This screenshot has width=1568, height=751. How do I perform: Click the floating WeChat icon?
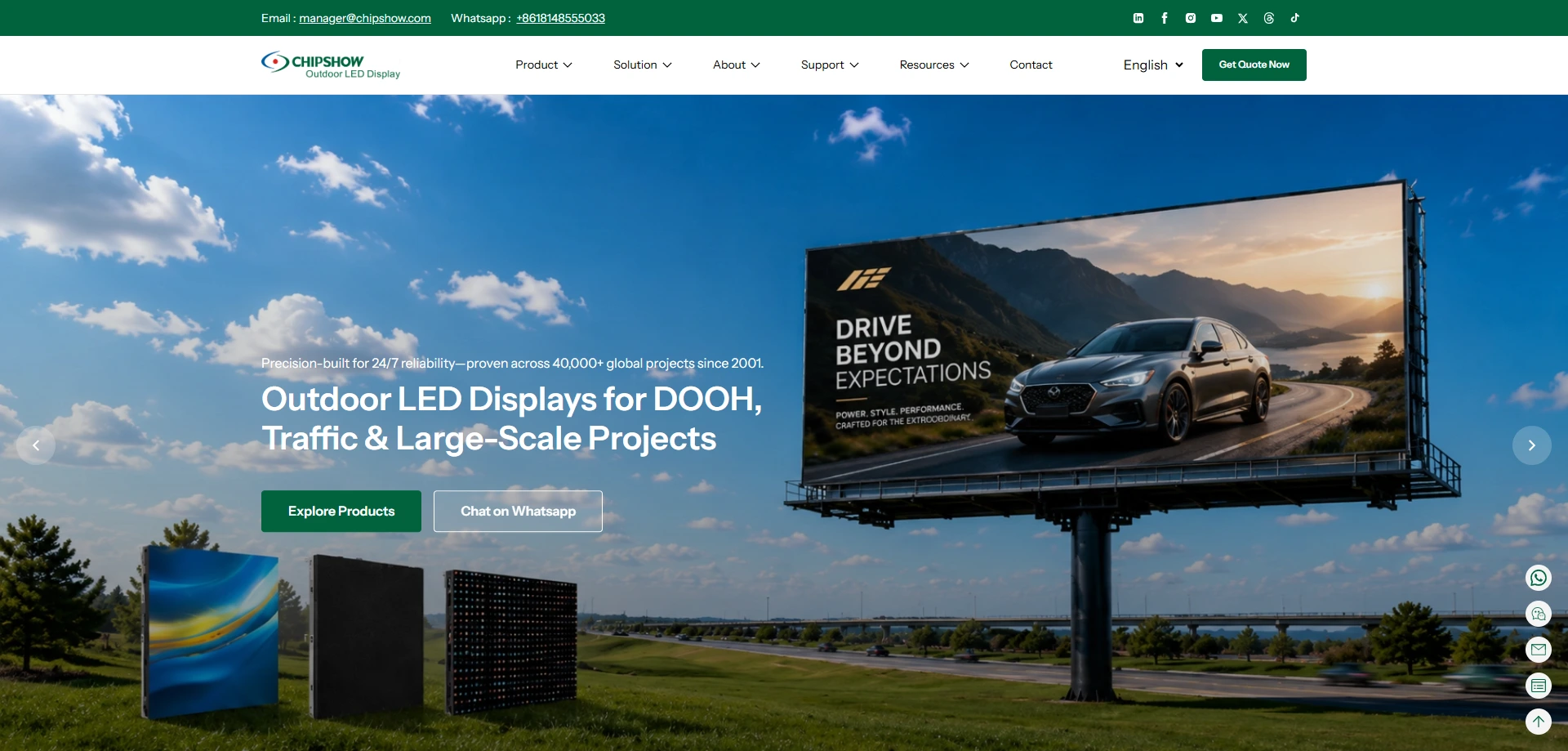1539,614
